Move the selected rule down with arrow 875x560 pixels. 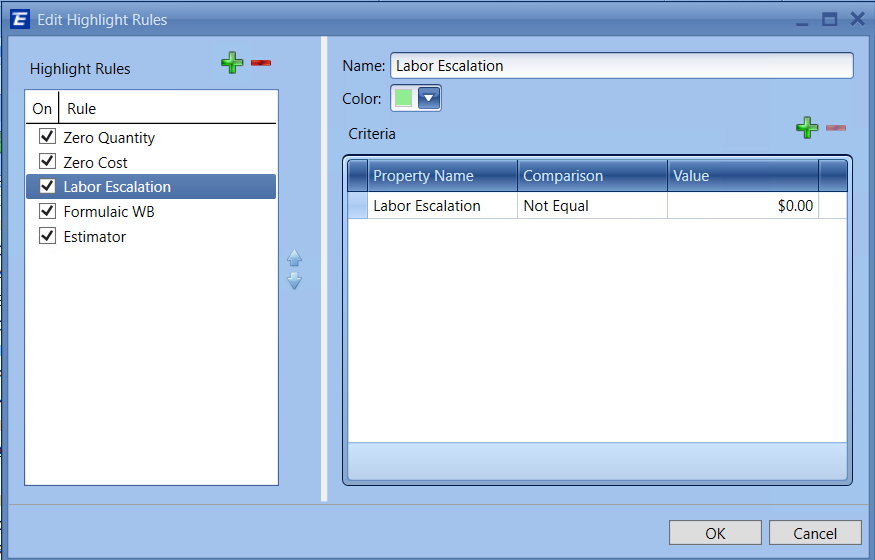[294, 282]
